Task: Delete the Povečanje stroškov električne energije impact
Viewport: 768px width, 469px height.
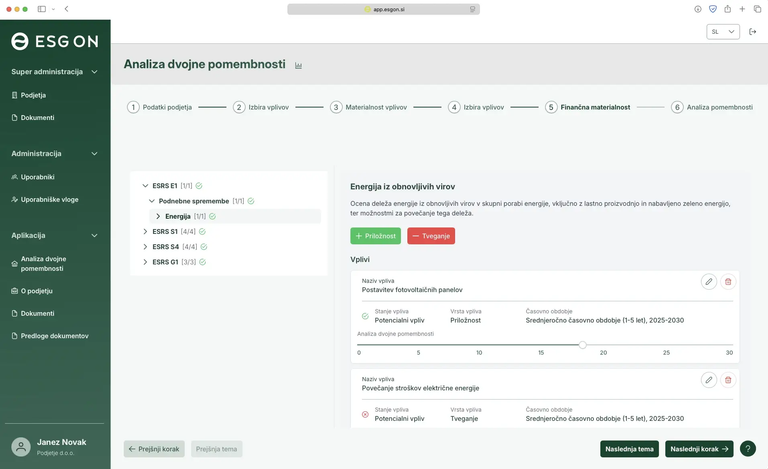Action: point(728,380)
